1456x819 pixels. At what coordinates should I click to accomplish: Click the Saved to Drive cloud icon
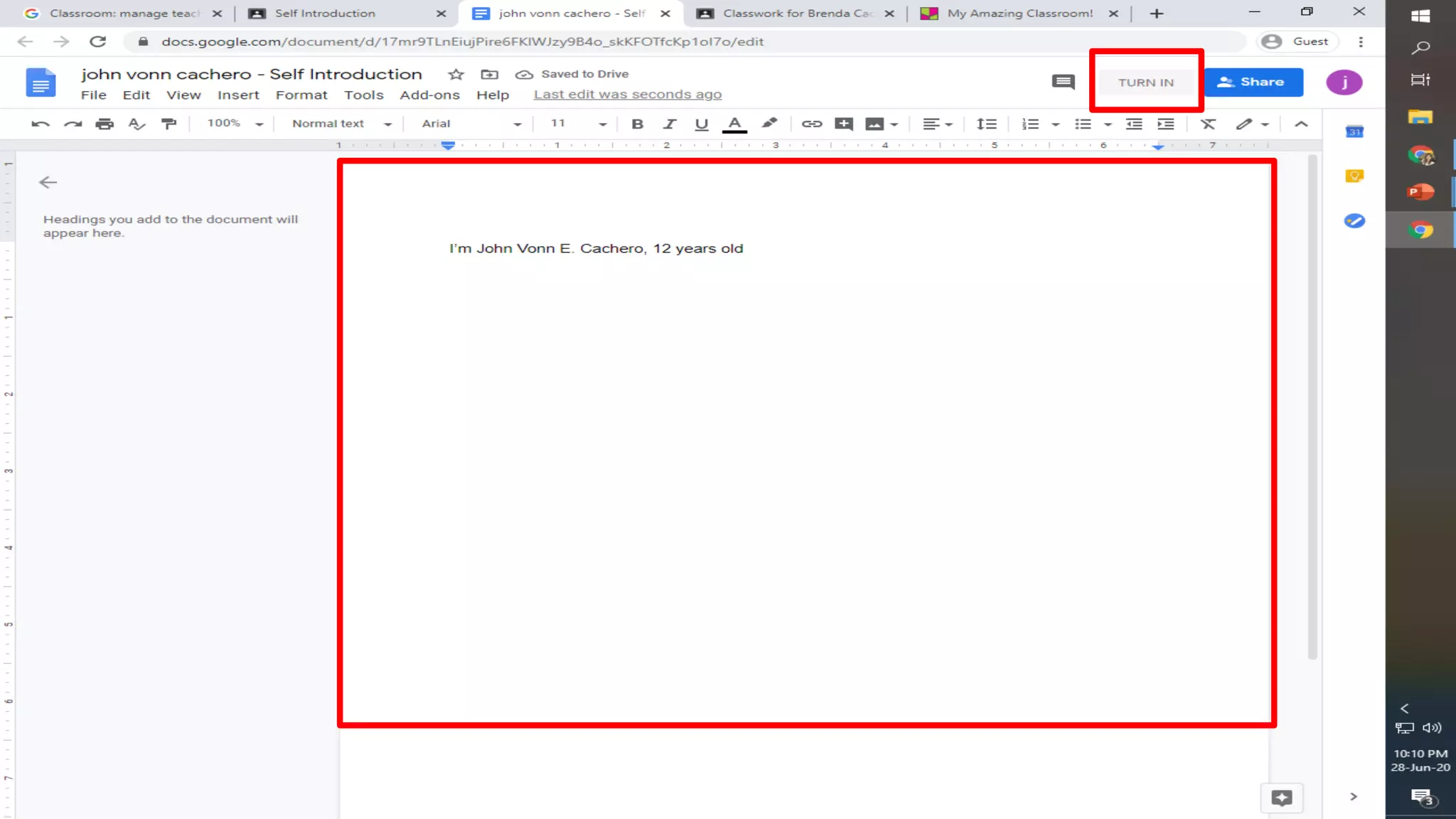[x=524, y=74]
